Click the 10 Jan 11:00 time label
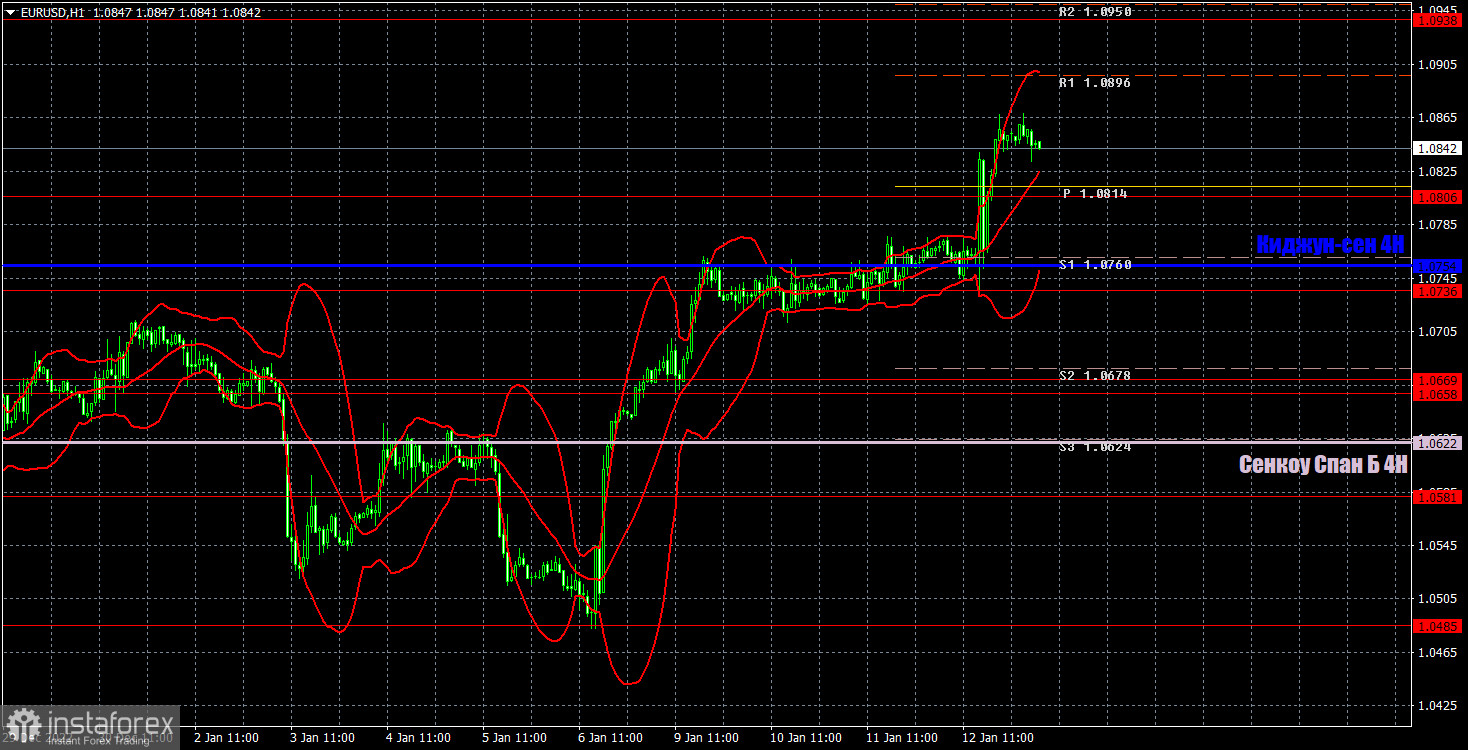 [x=805, y=738]
